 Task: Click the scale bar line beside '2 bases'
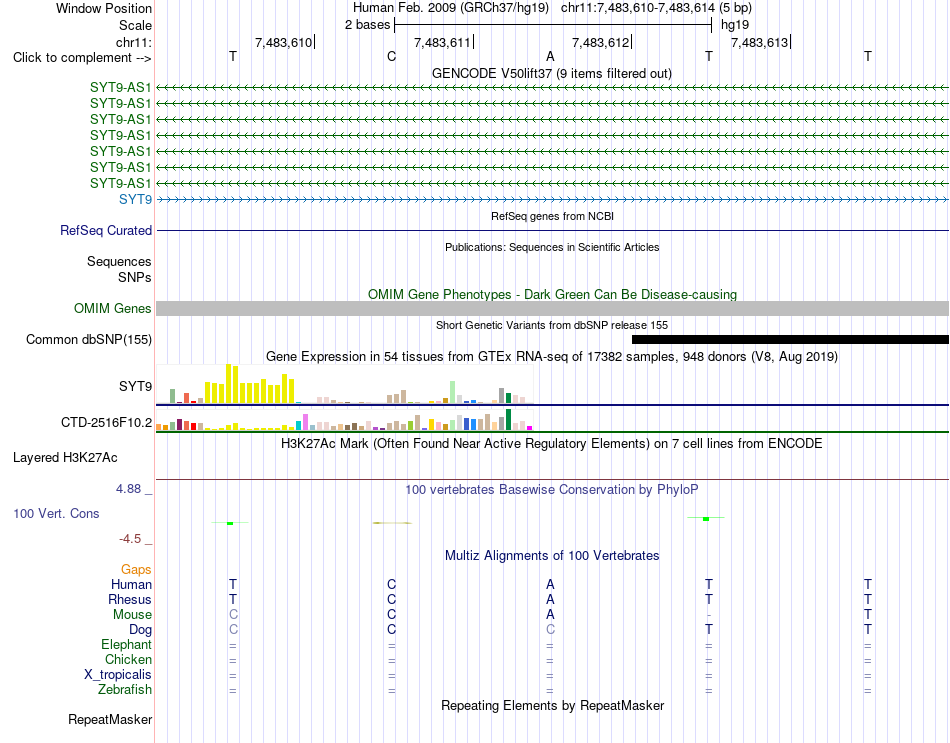553,25
